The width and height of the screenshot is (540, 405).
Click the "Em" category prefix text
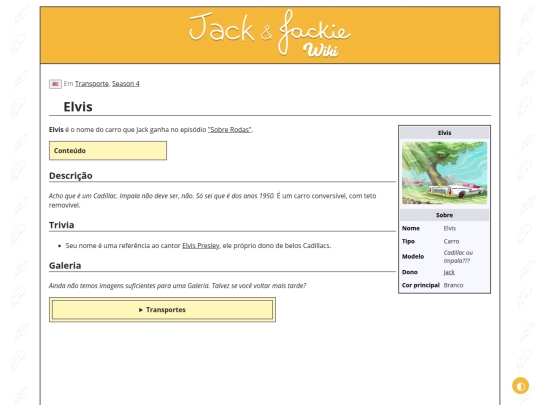point(68,84)
